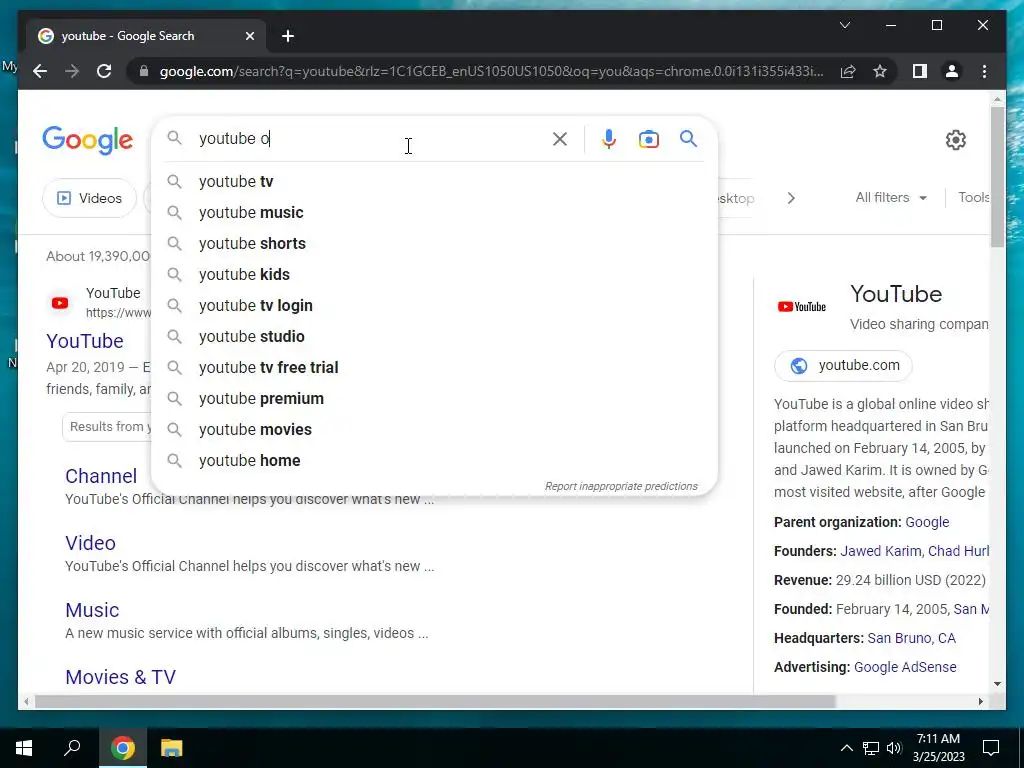Open Windows taskbar search
The width and height of the screenshot is (1024, 768).
72,748
